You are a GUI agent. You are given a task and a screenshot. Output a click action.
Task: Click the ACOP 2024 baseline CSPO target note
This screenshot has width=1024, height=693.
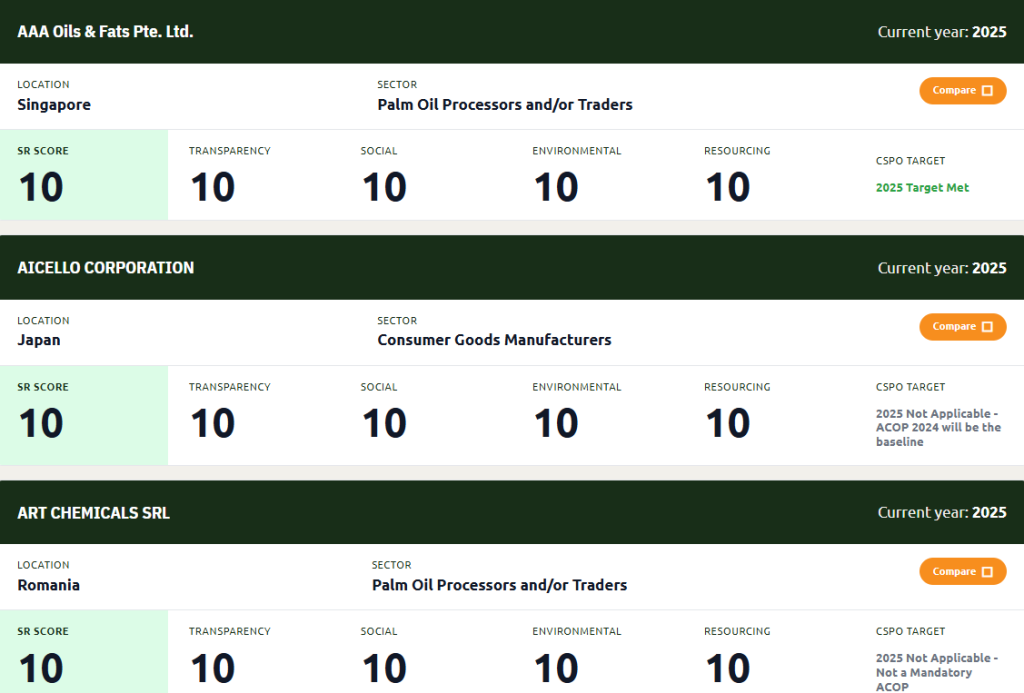click(938, 428)
